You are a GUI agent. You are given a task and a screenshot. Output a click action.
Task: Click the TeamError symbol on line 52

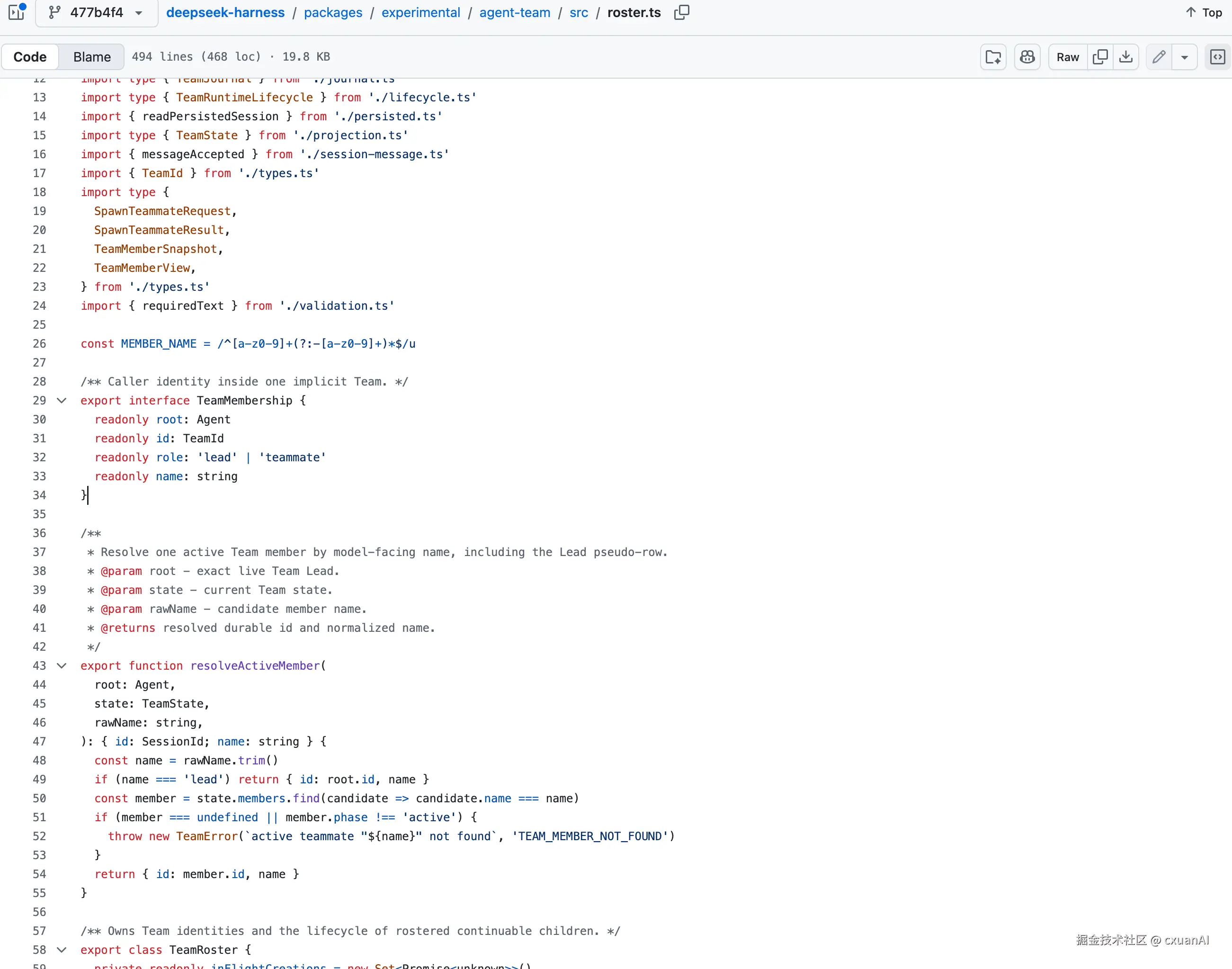pos(207,836)
